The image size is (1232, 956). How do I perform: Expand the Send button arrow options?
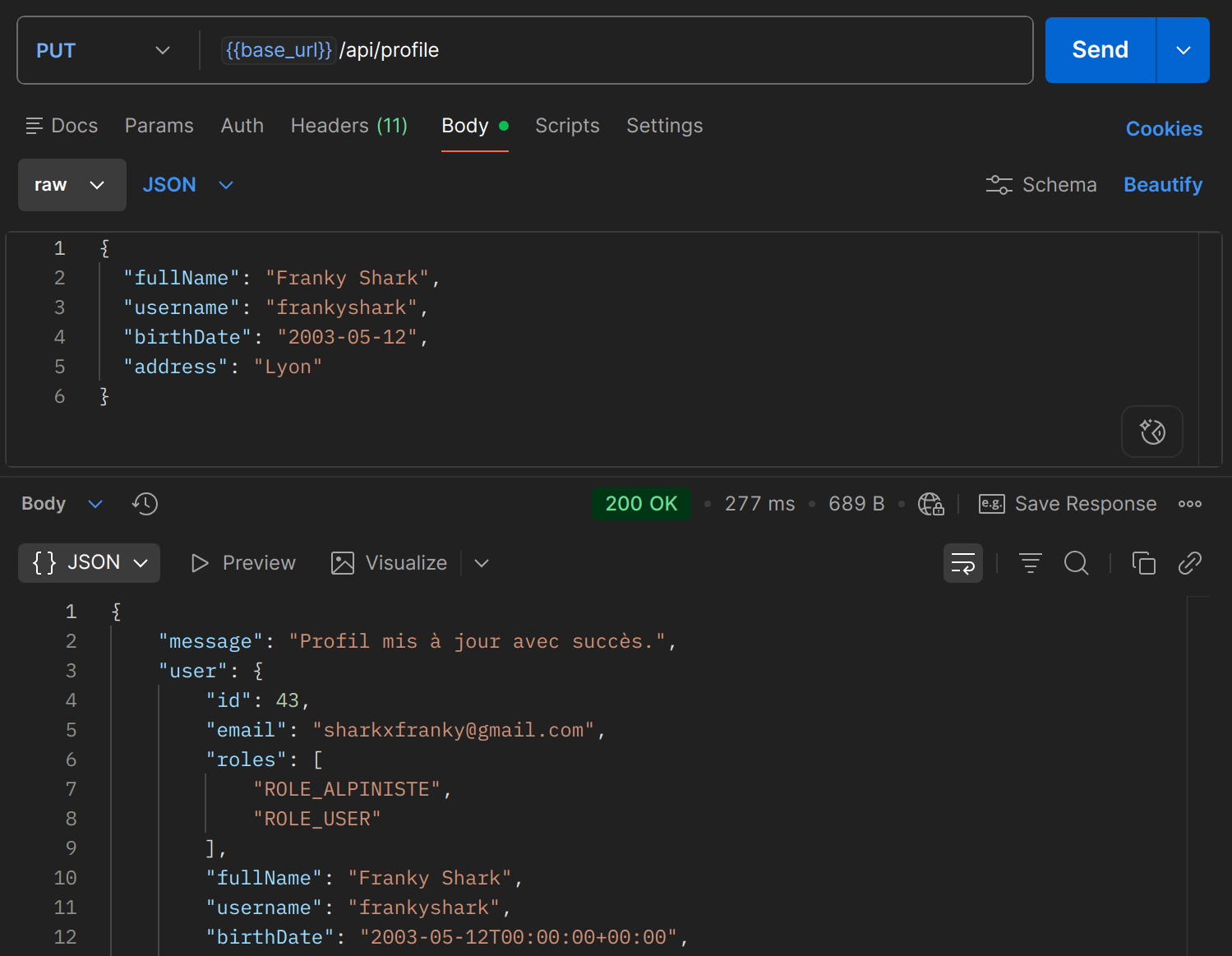click(1183, 50)
